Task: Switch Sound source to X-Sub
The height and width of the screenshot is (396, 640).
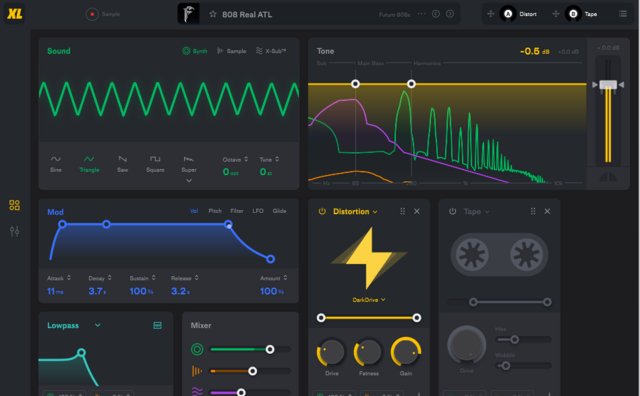Action: (x=271, y=51)
